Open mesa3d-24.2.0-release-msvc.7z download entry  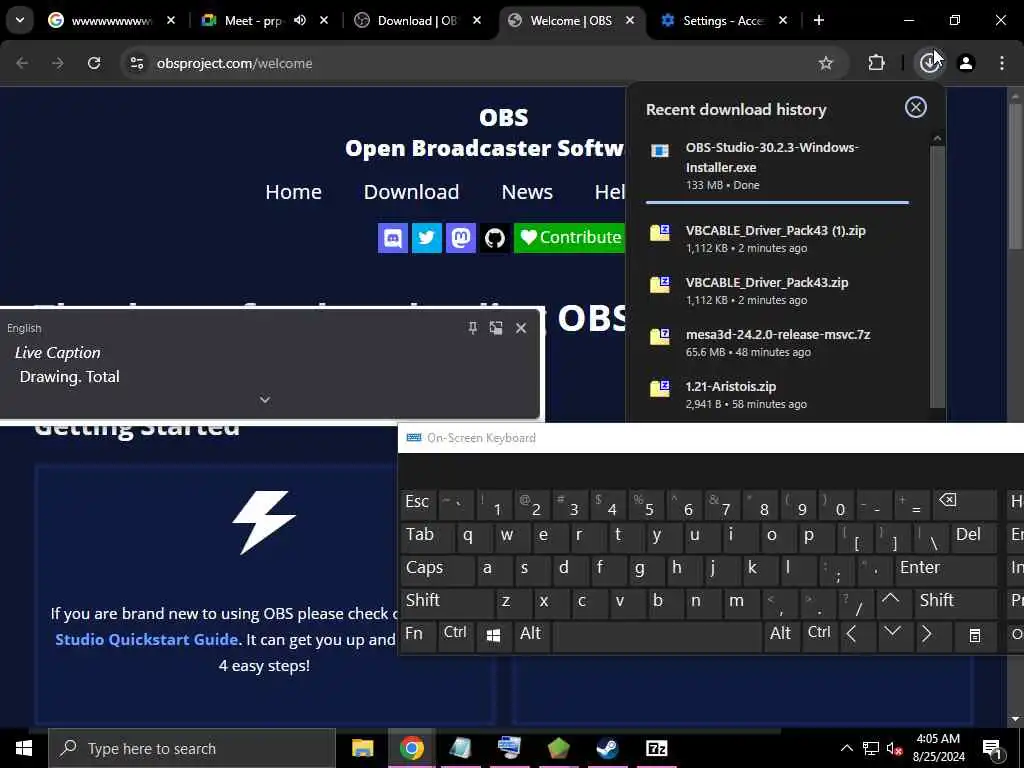(x=777, y=342)
